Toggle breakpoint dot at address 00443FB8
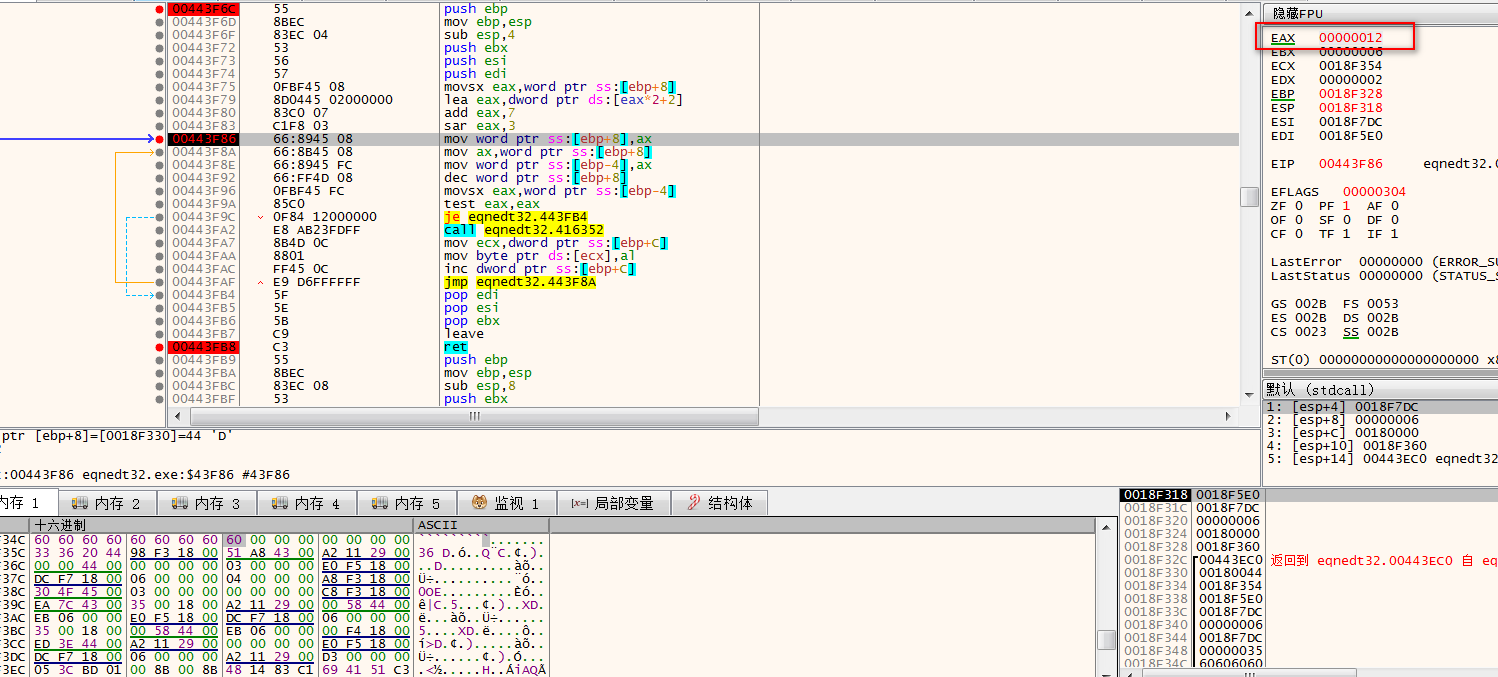Viewport: 1498px width, 677px height. [x=160, y=347]
